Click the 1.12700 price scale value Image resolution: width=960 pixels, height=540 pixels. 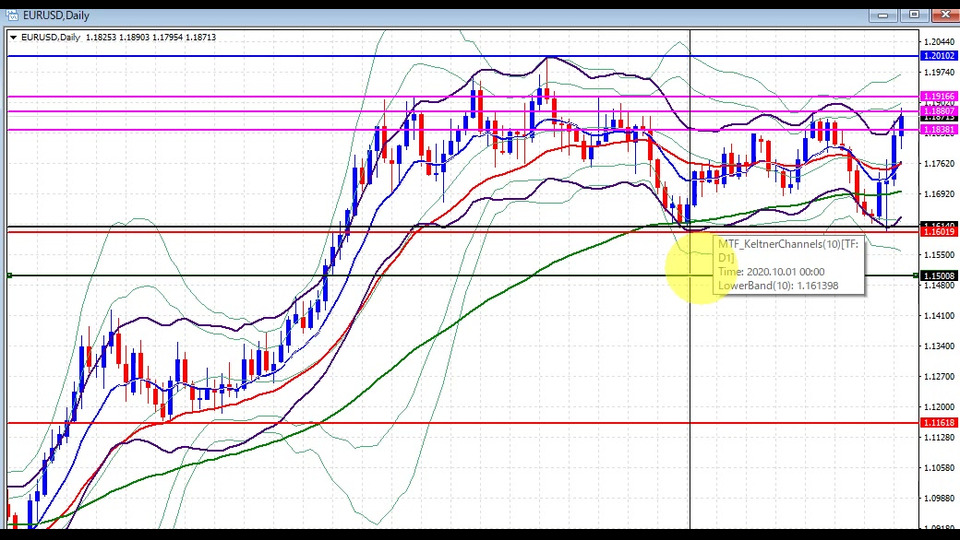tap(939, 377)
